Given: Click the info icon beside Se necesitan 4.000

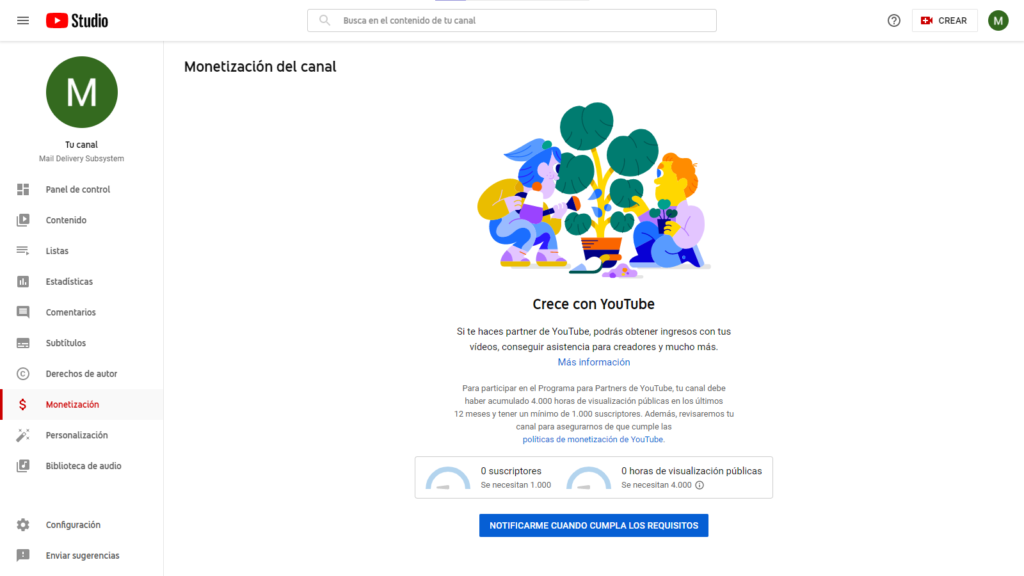Looking at the screenshot, I should 699,485.
